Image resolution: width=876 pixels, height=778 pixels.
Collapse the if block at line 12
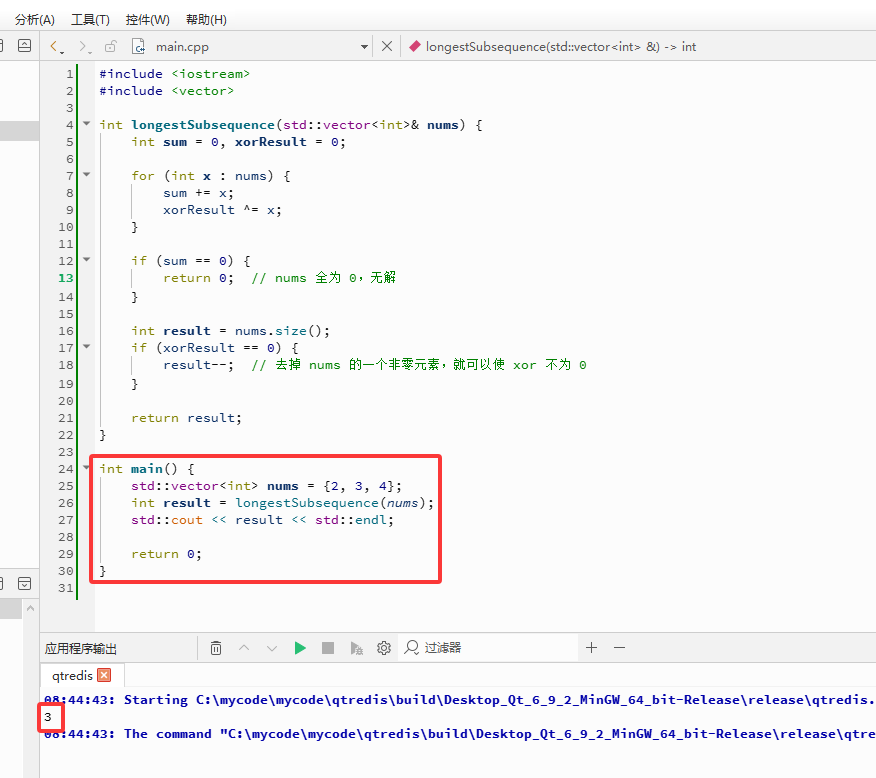[x=87, y=259]
